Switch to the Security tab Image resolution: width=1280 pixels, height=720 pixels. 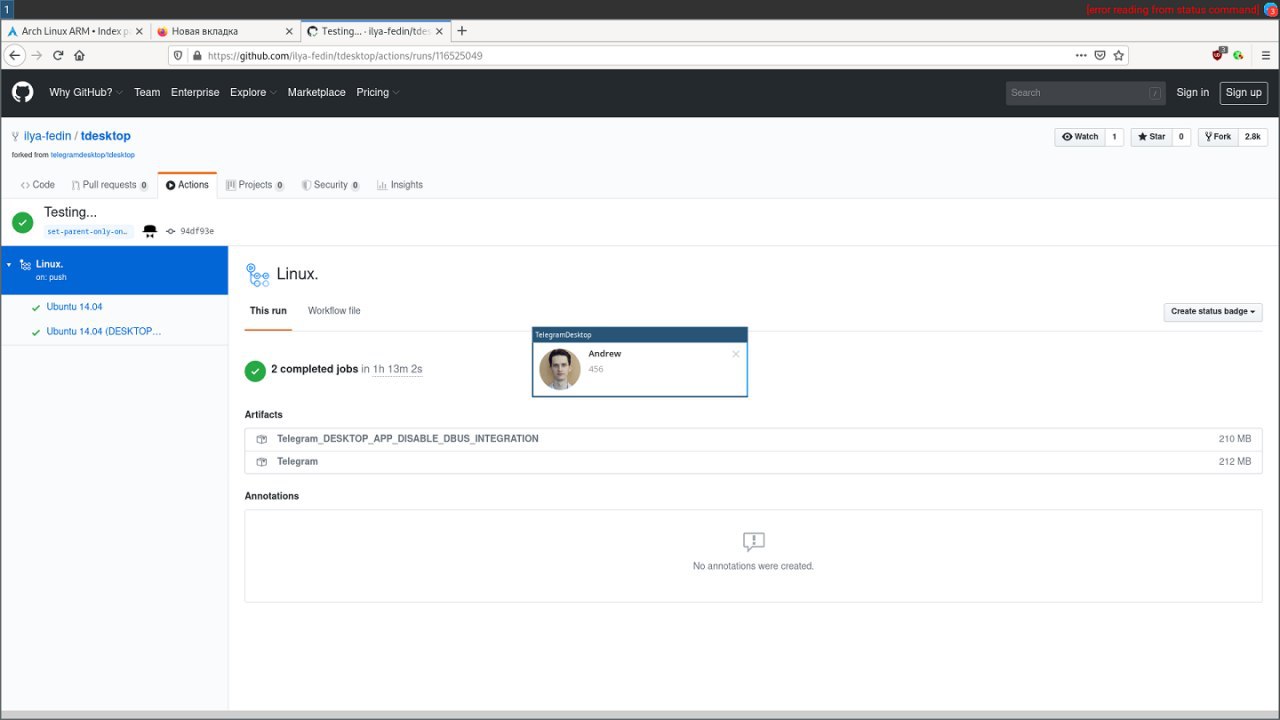coord(331,185)
